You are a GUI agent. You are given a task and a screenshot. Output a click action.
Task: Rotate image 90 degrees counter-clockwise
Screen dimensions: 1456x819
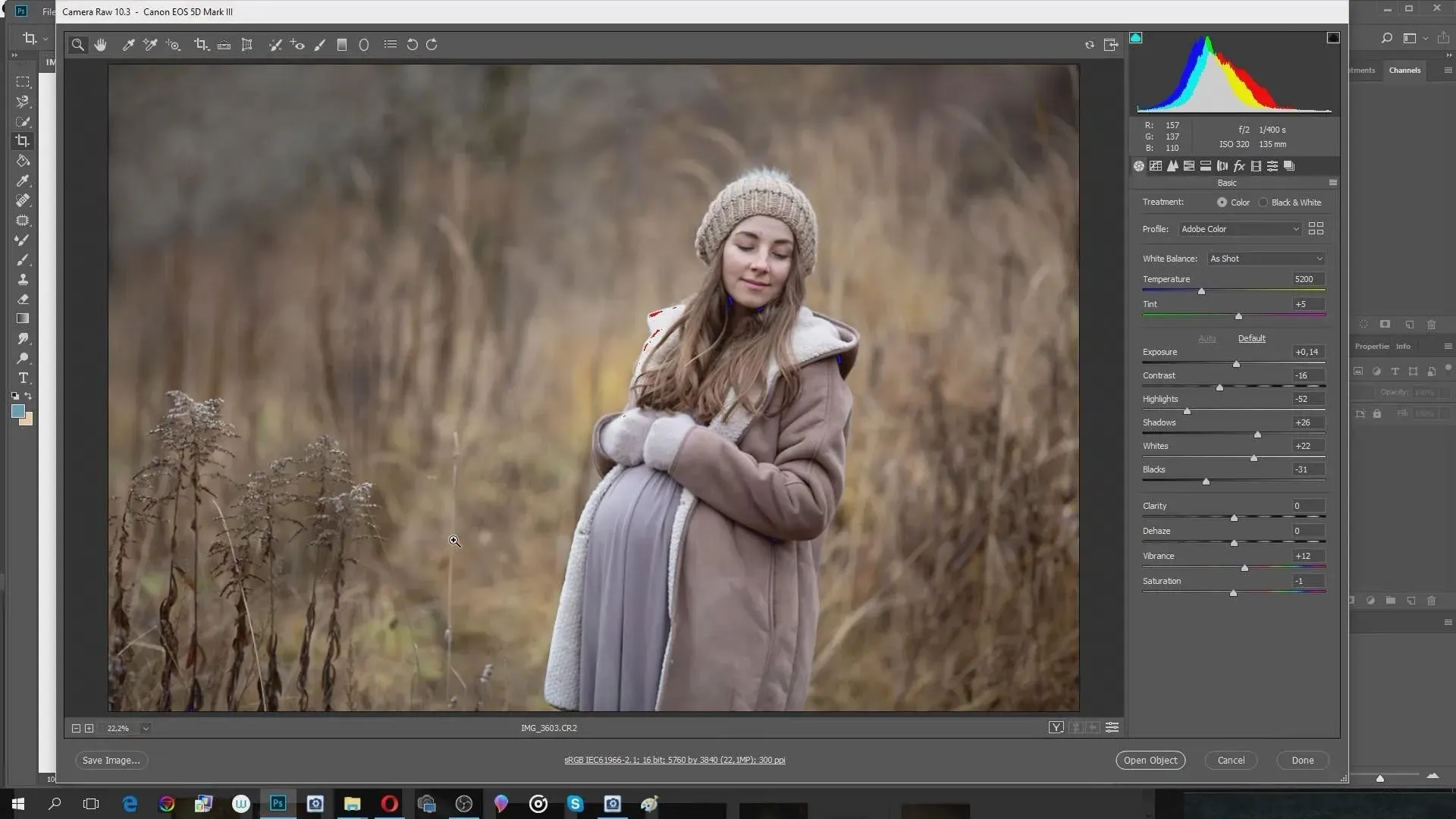[412, 45]
